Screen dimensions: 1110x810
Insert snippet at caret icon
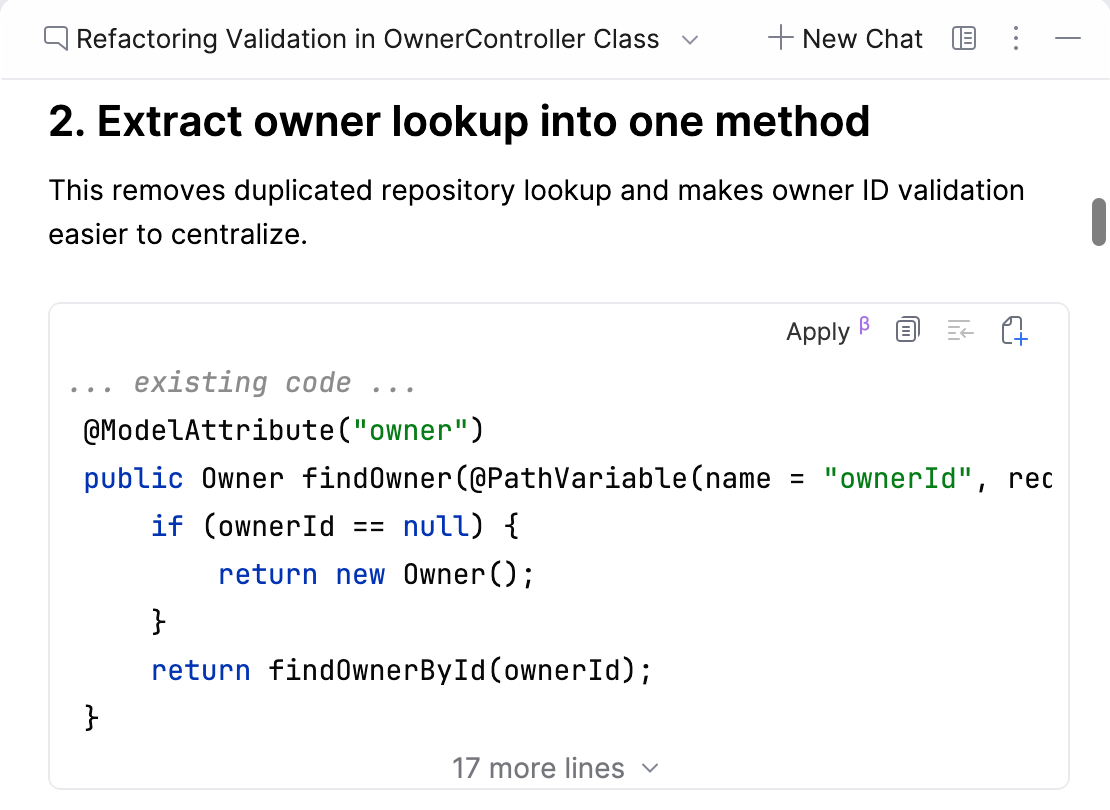pyautogui.click(x=961, y=330)
